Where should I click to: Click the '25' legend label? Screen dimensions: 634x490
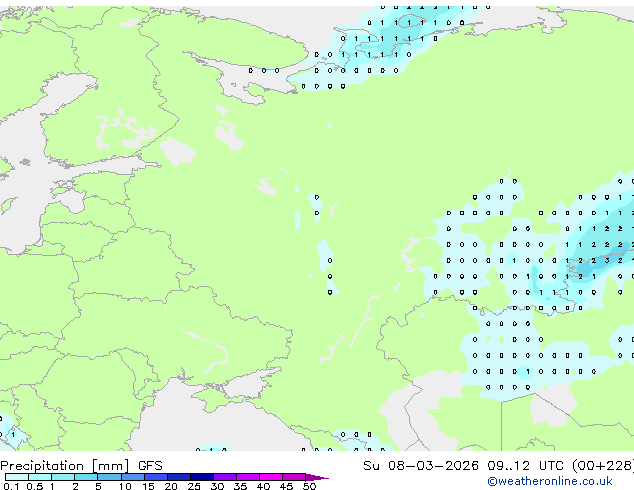[x=194, y=486]
